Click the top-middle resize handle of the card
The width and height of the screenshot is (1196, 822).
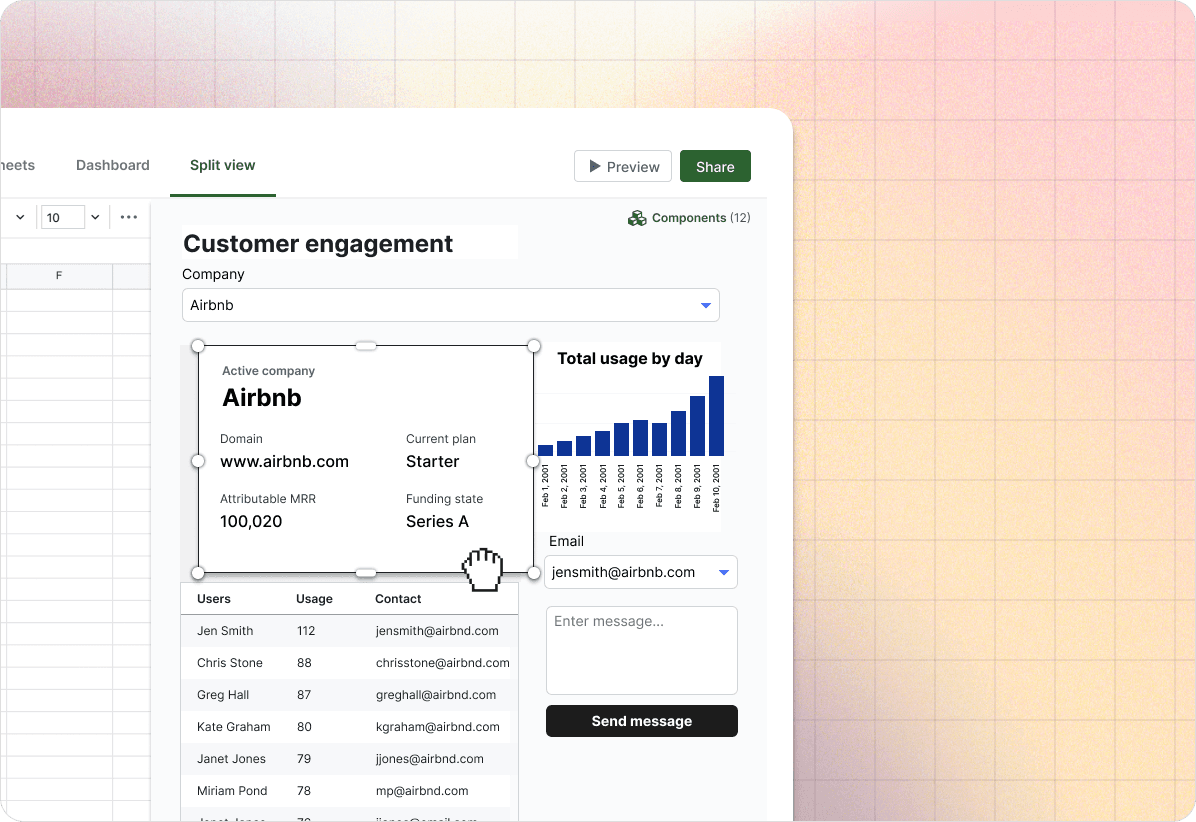pos(366,345)
